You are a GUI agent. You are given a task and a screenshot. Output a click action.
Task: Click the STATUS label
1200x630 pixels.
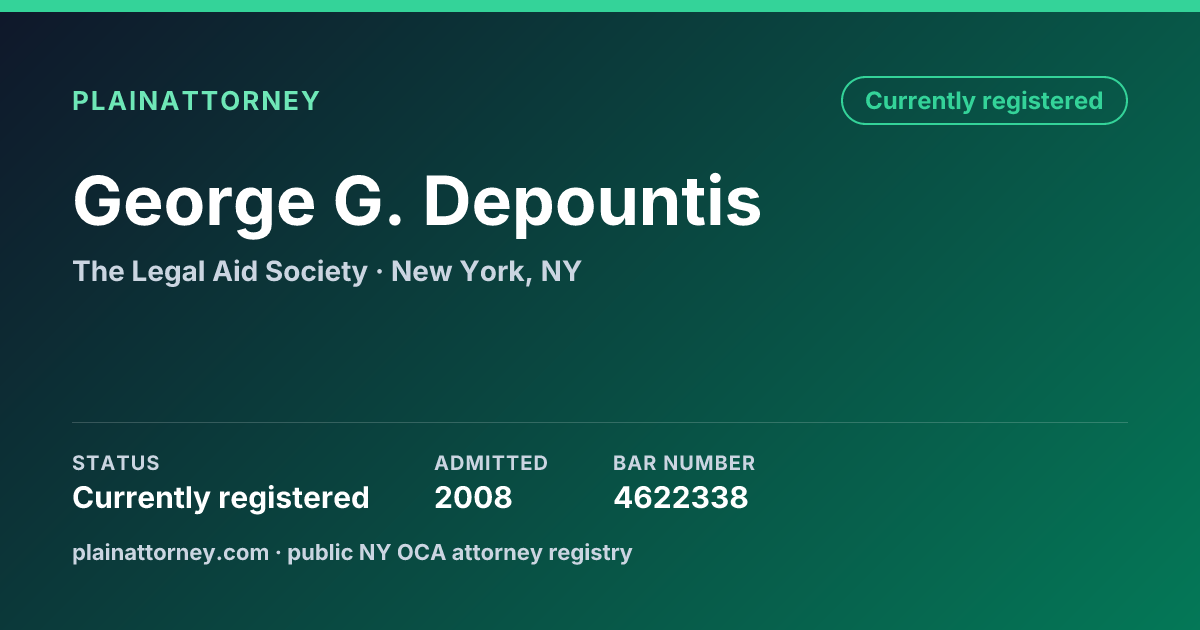tap(116, 463)
